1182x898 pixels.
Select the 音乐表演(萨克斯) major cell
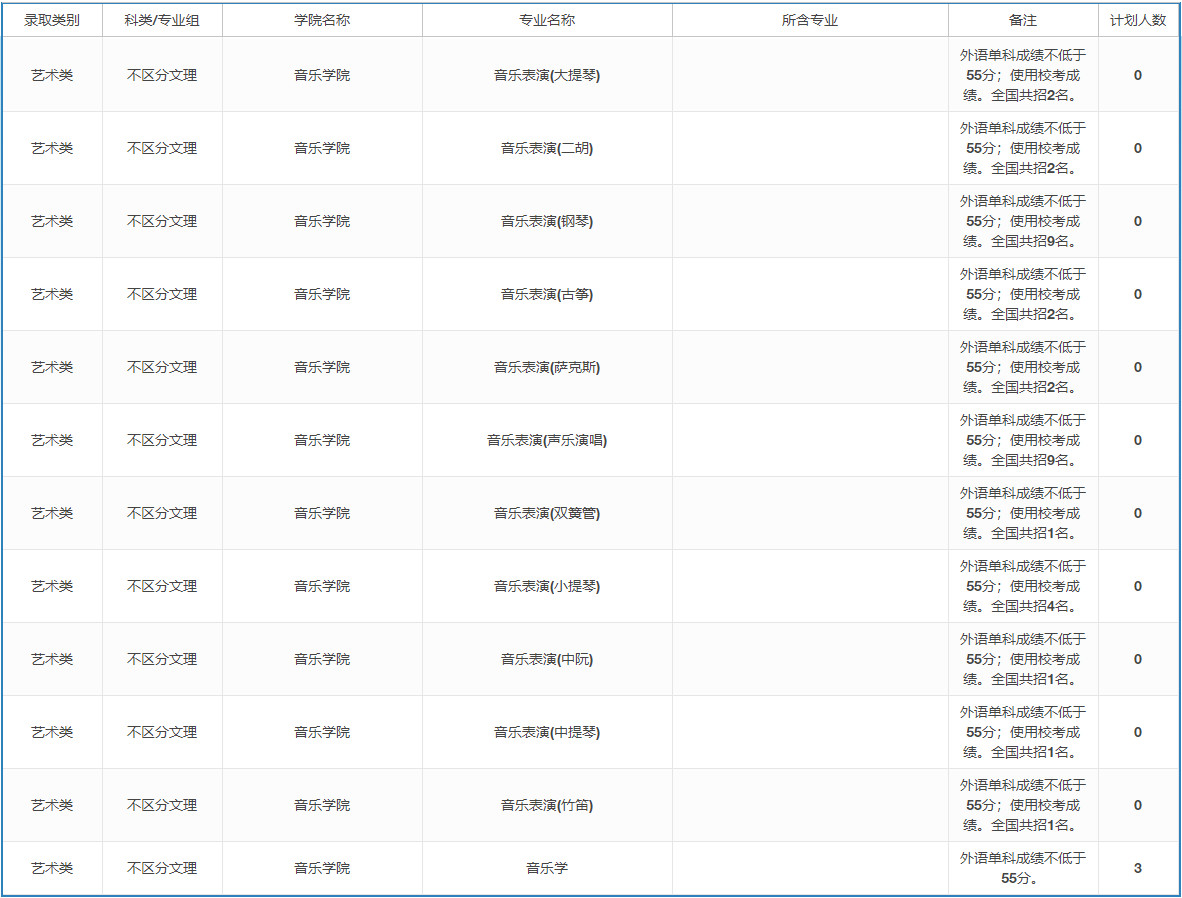point(547,367)
